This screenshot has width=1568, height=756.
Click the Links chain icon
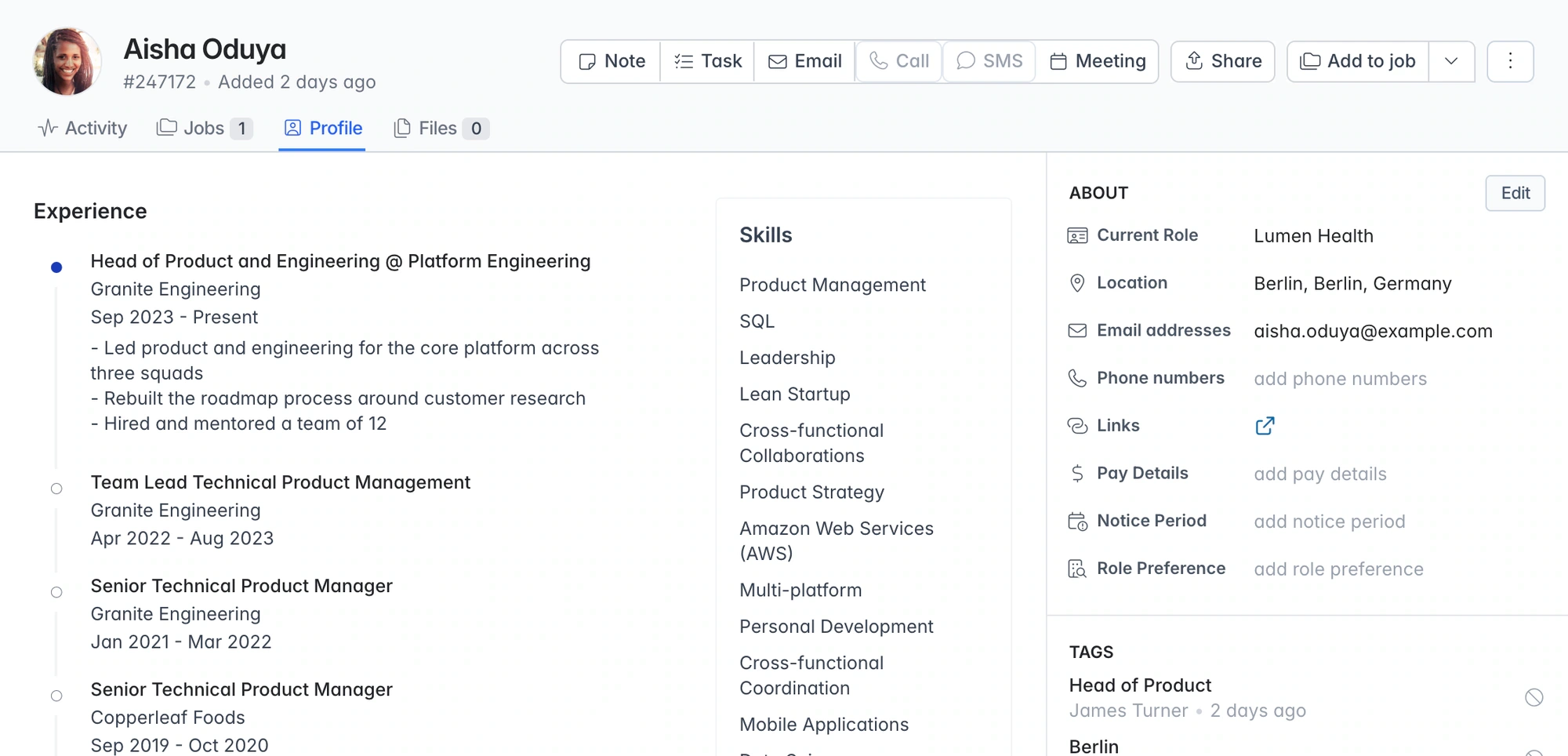(1077, 426)
